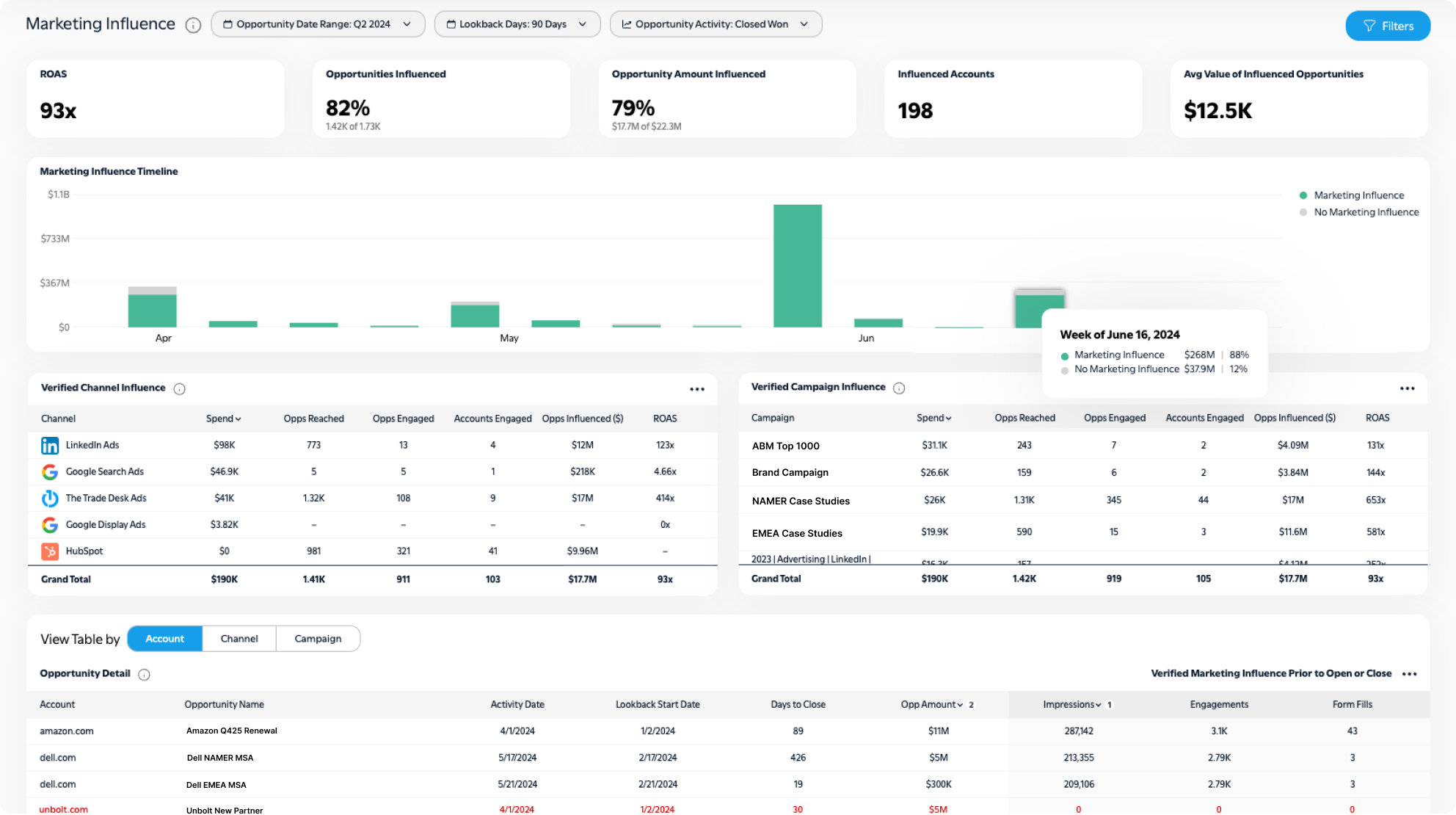Open three-dot menu of Verified Campaign Influence
The height and width of the screenshot is (815, 1456).
1406,388
